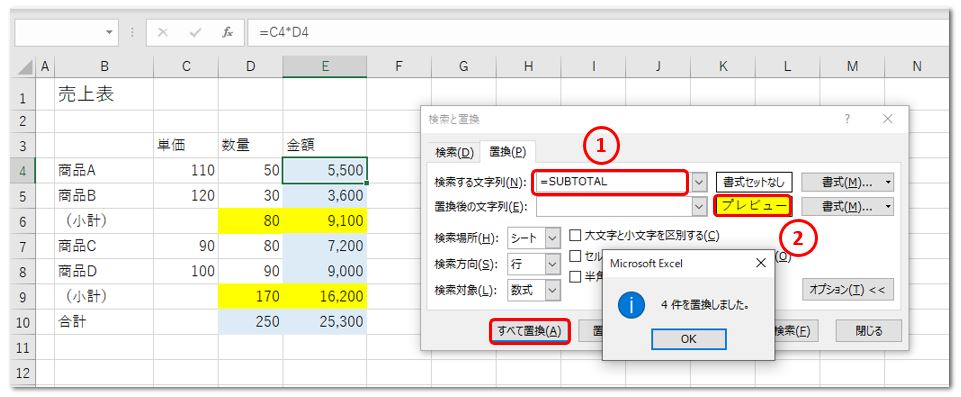Switch to the 検索(D) tab

(x=454, y=152)
